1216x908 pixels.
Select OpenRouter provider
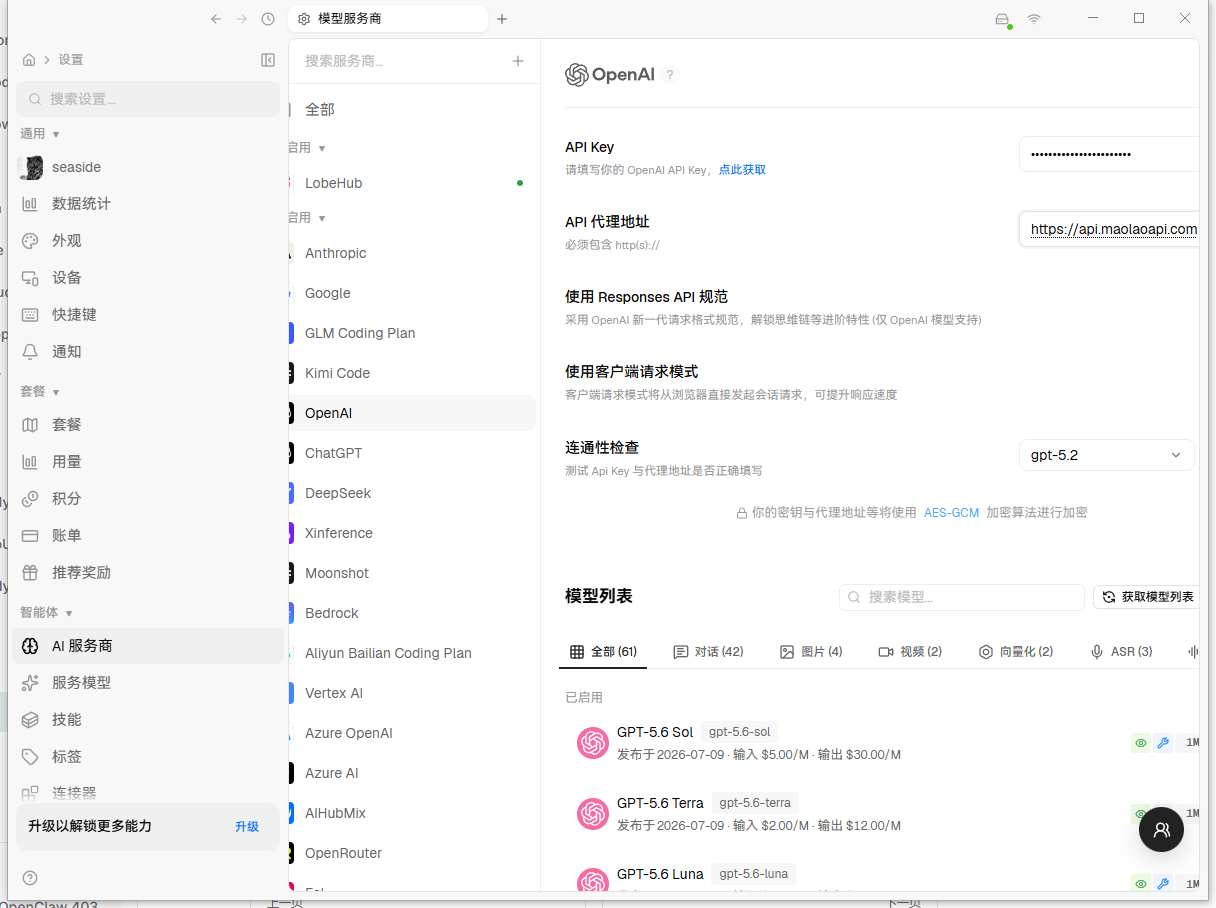point(412,853)
